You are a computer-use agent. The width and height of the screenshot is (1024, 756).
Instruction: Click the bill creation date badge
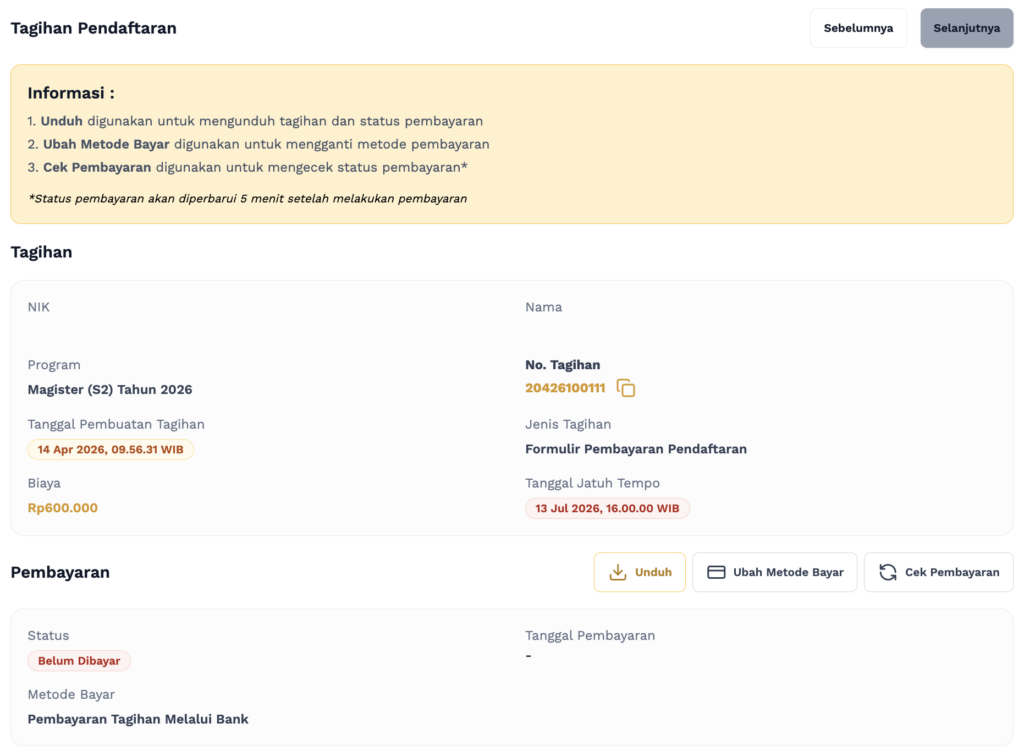(x=110, y=449)
